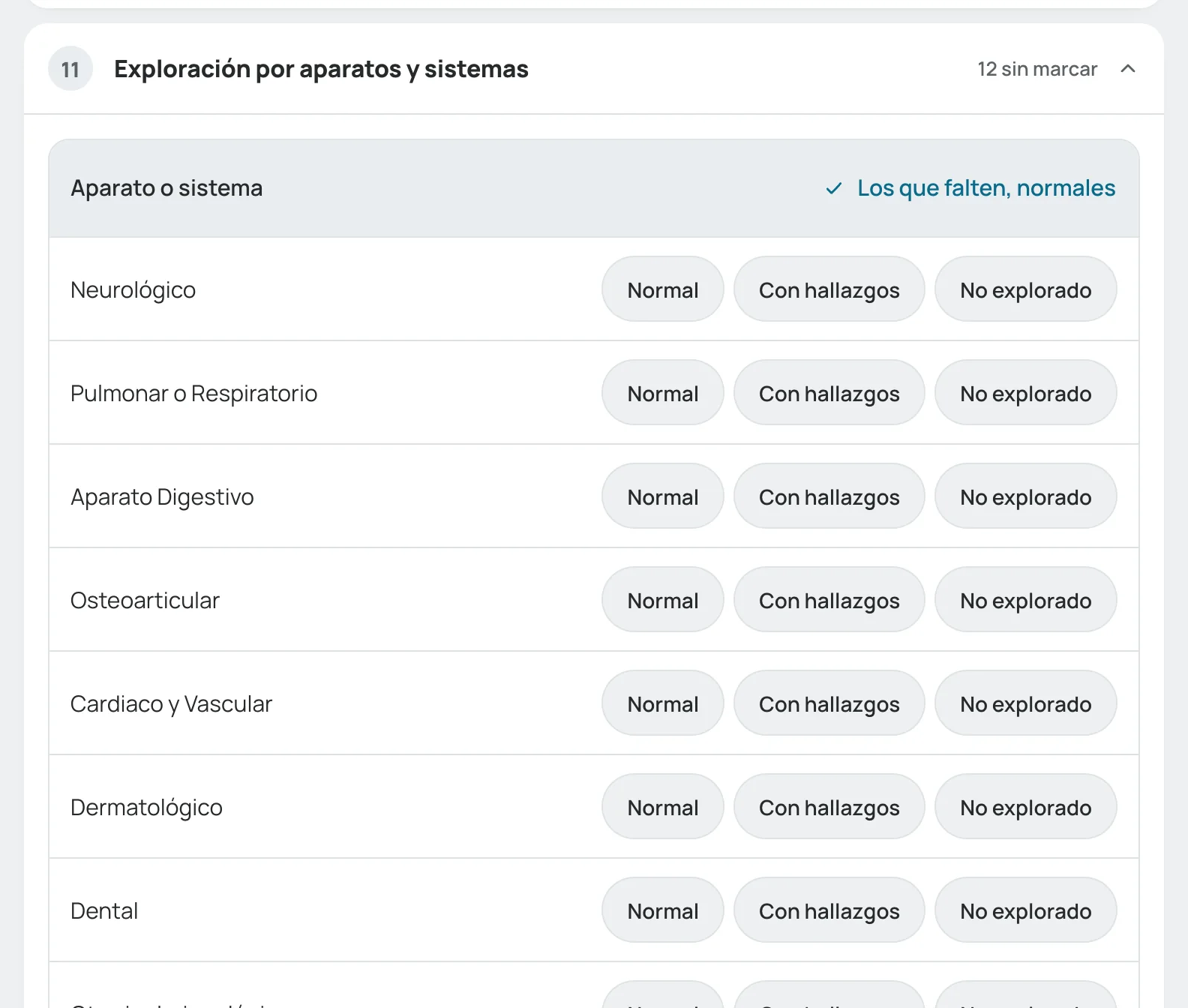This screenshot has height=1008, width=1188.
Task: Set Cardiaco y Vascular to No explorado
Action: 1026,703
